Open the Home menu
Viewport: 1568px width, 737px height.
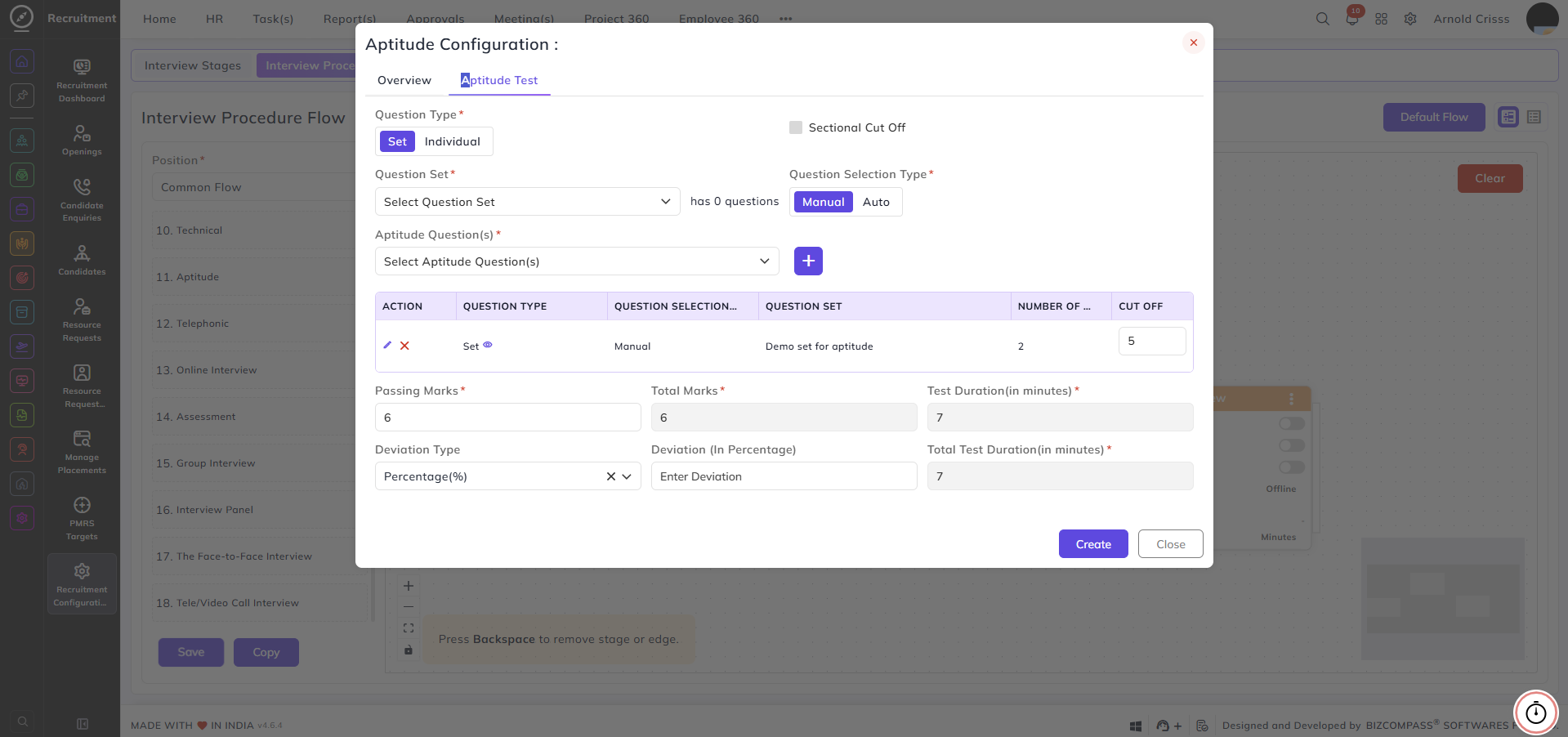(159, 19)
